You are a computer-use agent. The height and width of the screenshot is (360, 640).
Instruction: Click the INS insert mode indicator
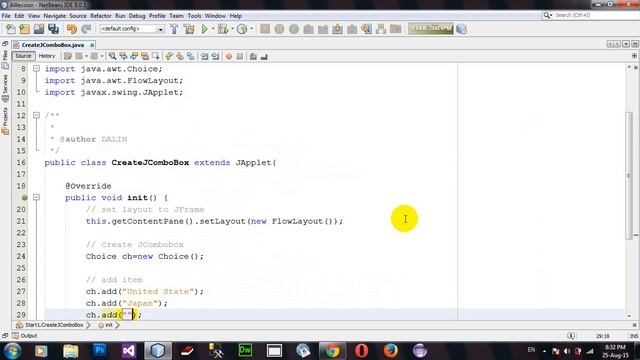pos(634,336)
